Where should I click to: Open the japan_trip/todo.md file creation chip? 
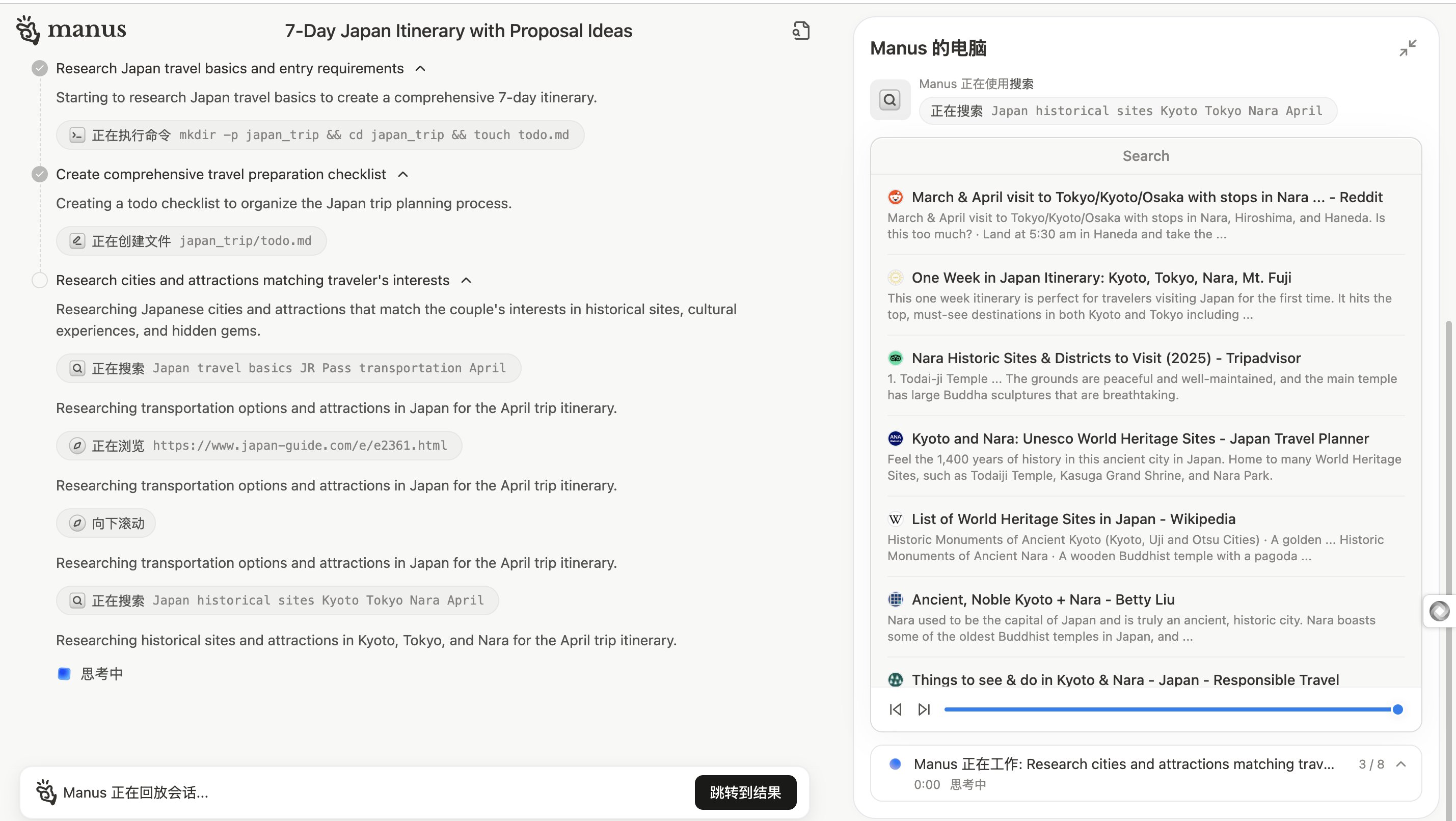[x=191, y=241]
